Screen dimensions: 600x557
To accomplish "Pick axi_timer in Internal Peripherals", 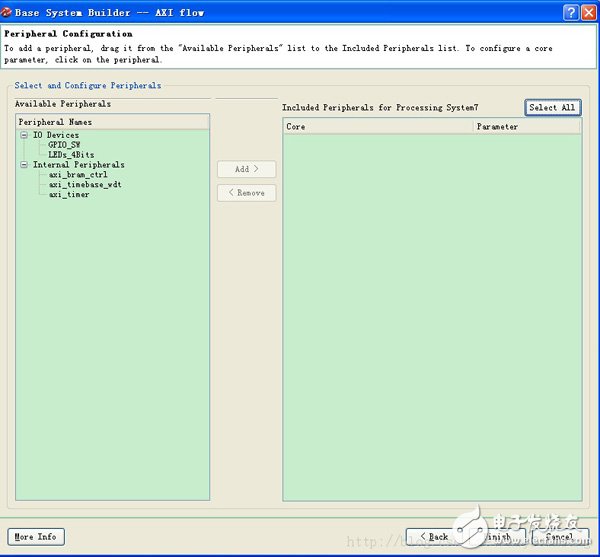I will (69, 195).
